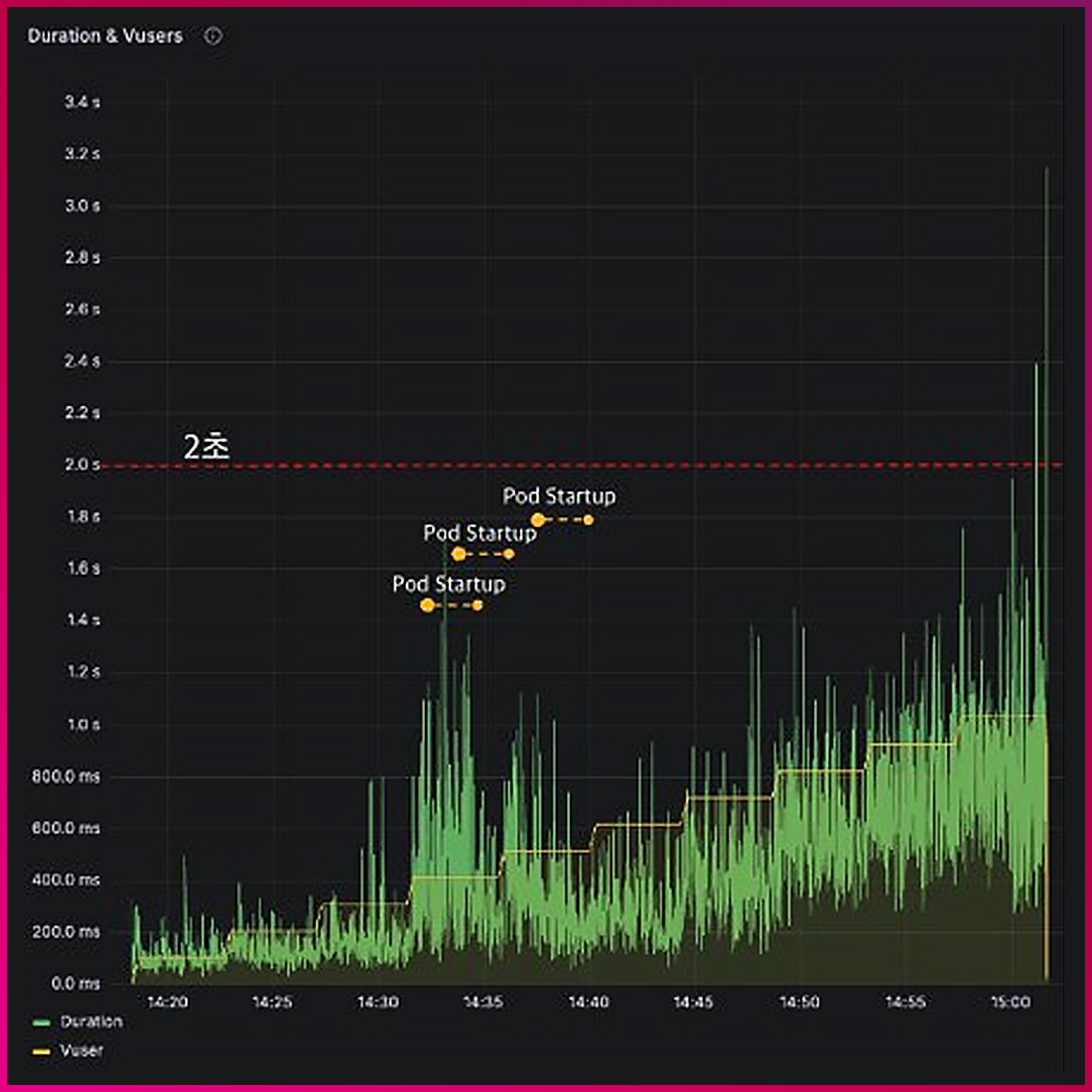The width and height of the screenshot is (1092, 1092).
Task: Select the middle Pod Startup annotation label
Action: [479, 533]
